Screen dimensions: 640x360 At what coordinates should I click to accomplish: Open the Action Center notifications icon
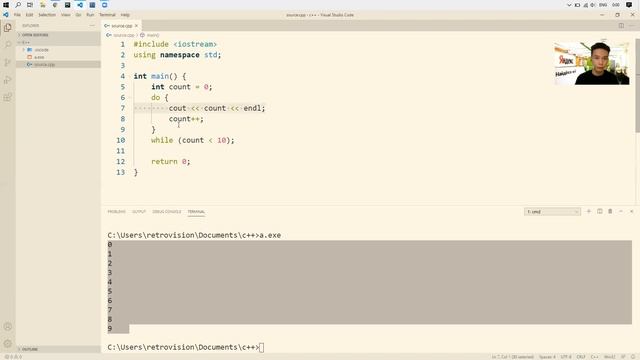tap(629, 5)
